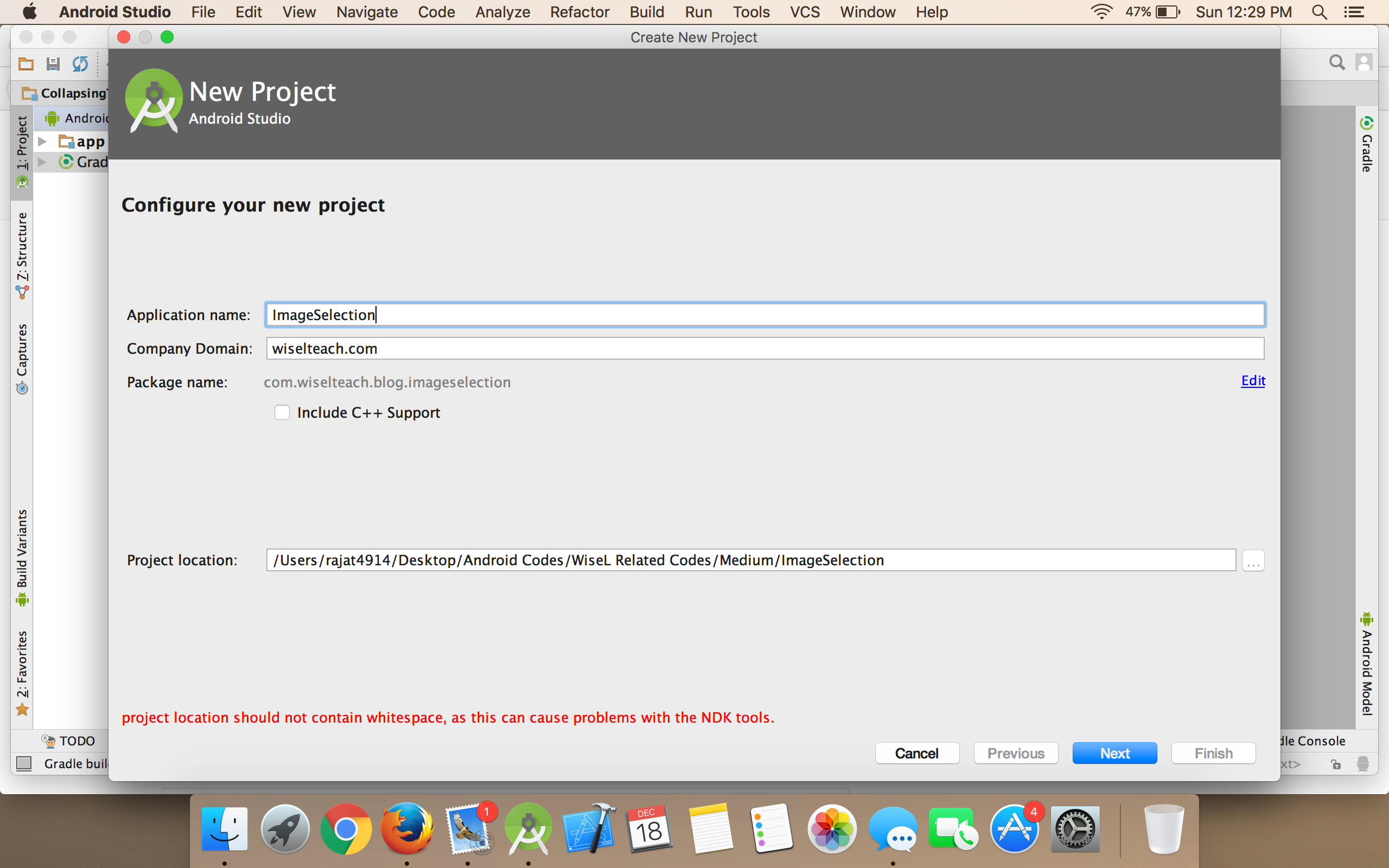
Task: Open the Build menu
Action: [646, 11]
